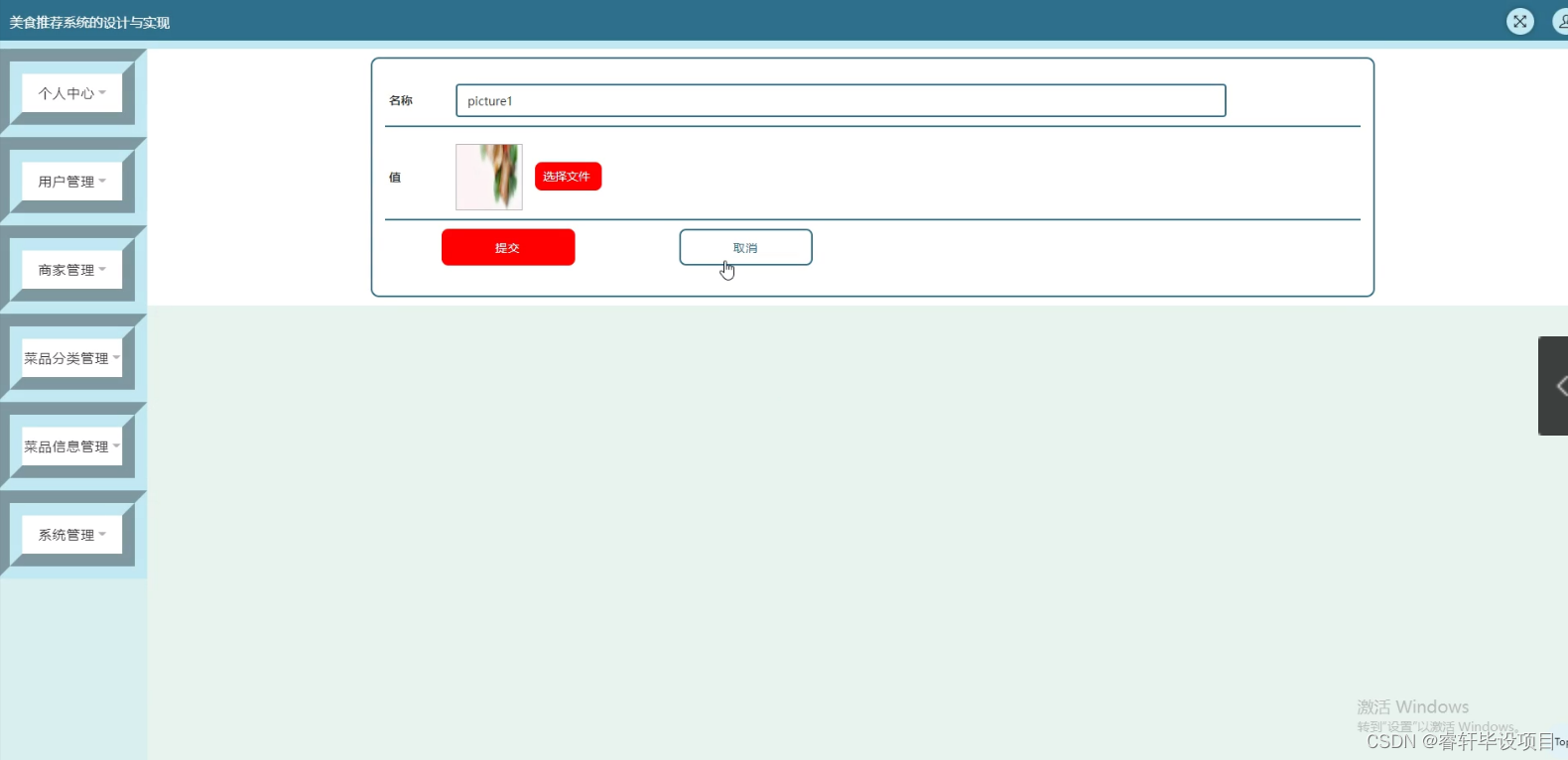
Task: Open the 商家管理 menu
Action: pos(71,270)
